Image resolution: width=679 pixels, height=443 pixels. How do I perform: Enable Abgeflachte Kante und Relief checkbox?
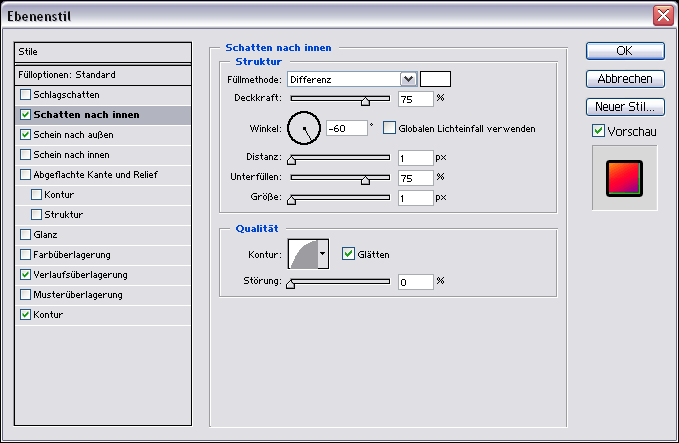(26, 174)
